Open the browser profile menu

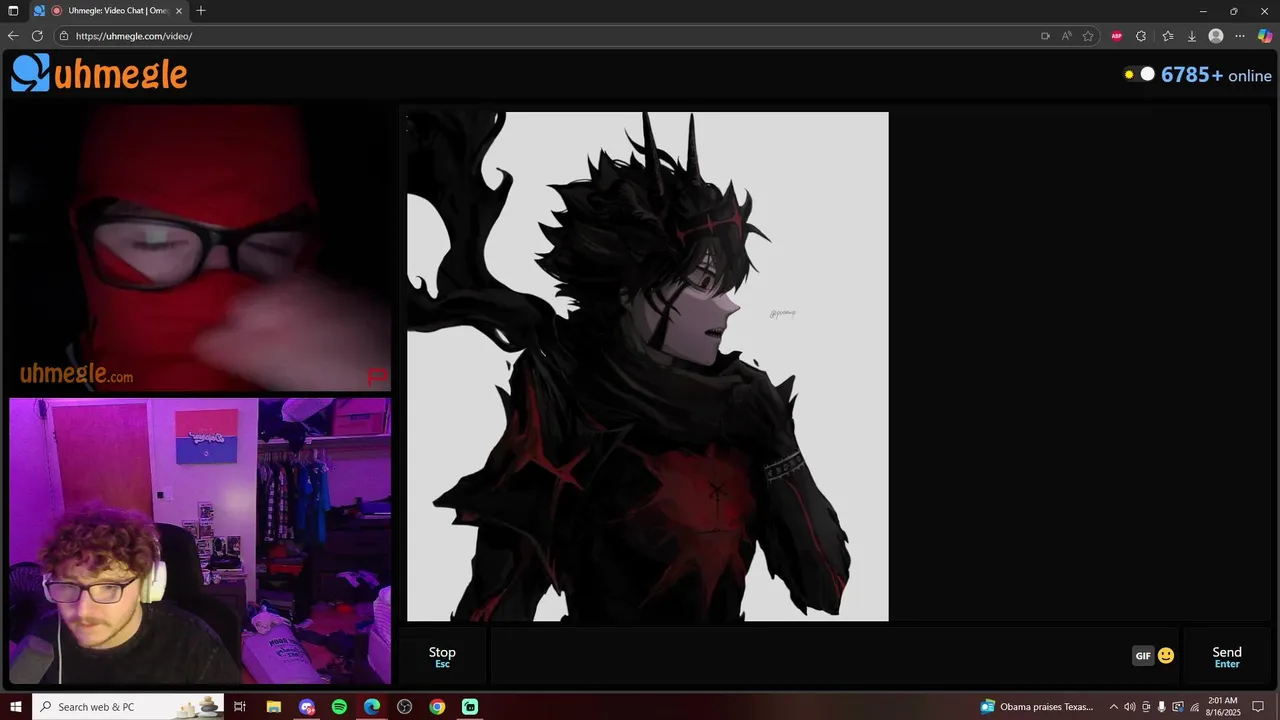(1216, 36)
